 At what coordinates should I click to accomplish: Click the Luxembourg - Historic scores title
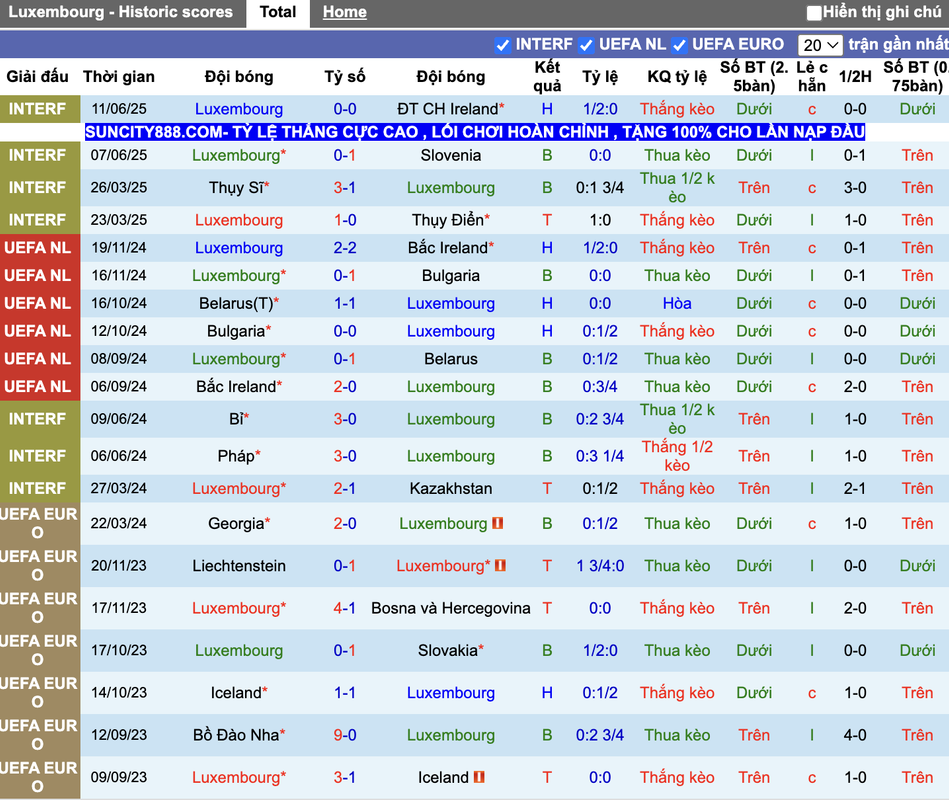(x=120, y=12)
